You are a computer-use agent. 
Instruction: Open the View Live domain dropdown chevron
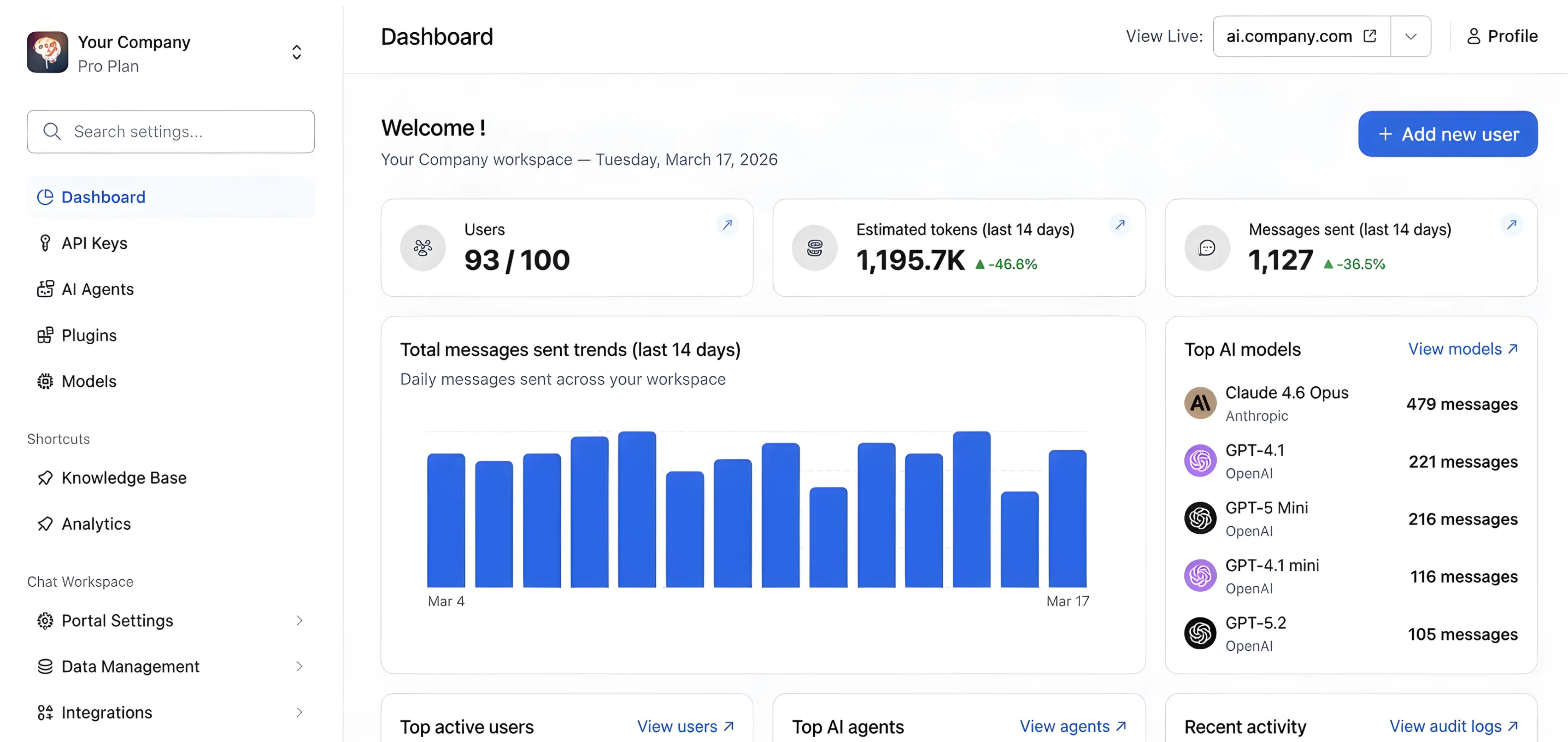(x=1411, y=36)
